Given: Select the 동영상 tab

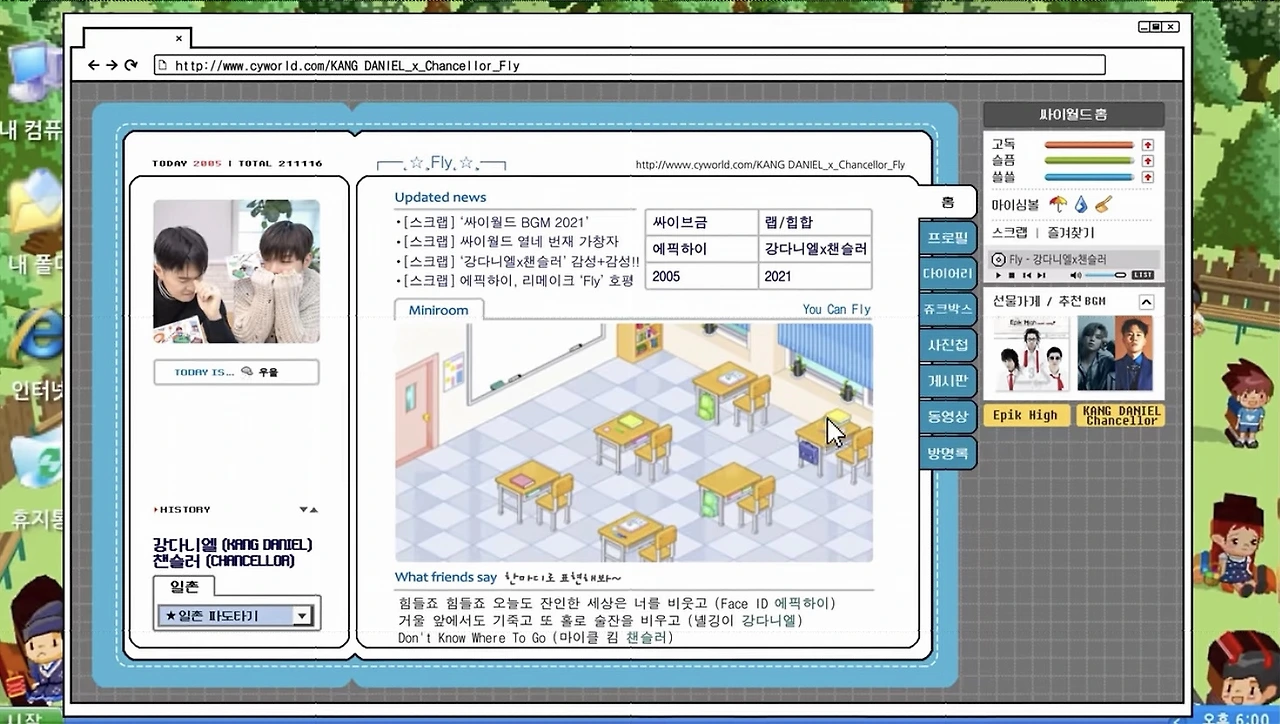Looking at the screenshot, I should 947,417.
